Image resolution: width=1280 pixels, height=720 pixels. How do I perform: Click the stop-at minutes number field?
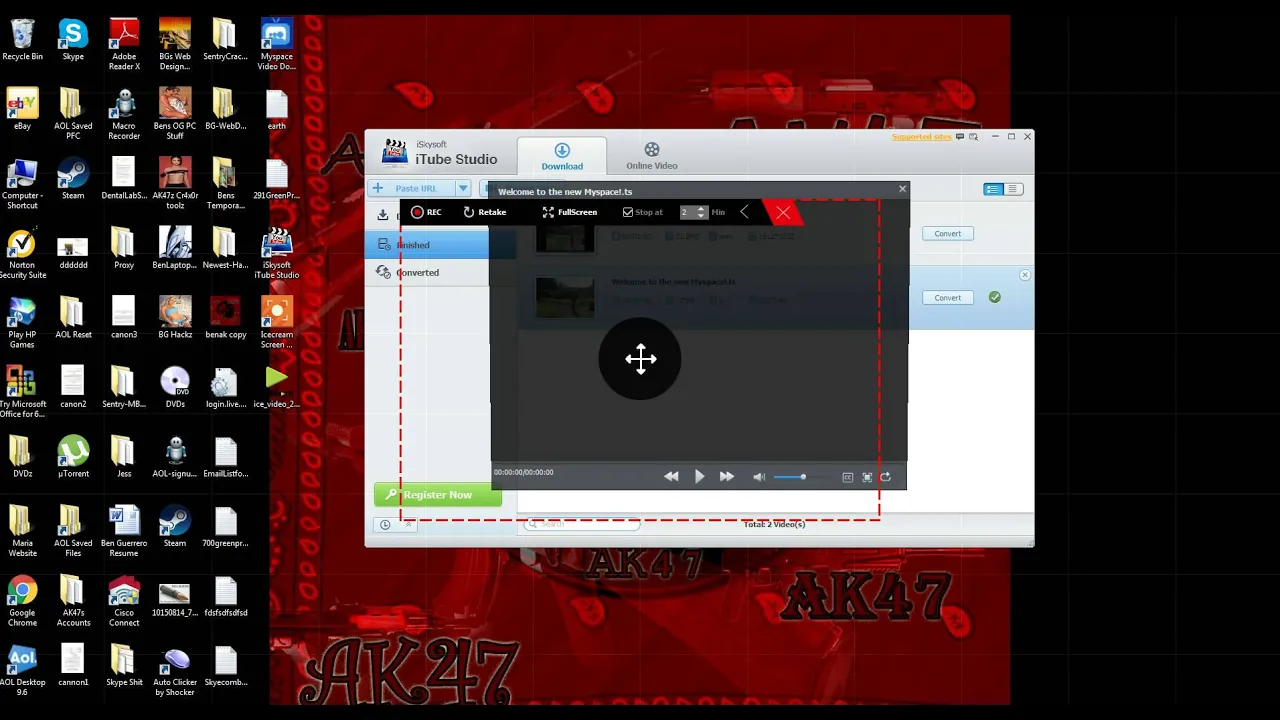point(688,212)
